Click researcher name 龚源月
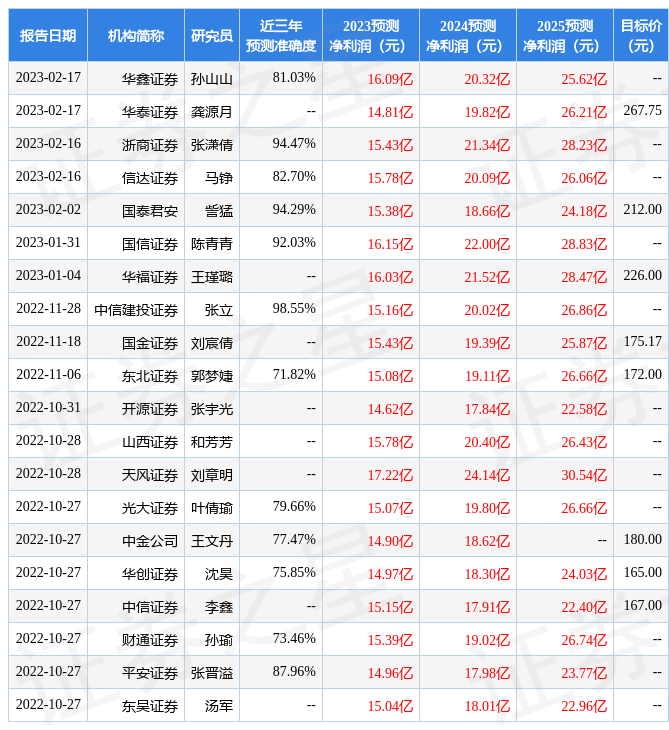669x730 pixels. click(x=212, y=112)
